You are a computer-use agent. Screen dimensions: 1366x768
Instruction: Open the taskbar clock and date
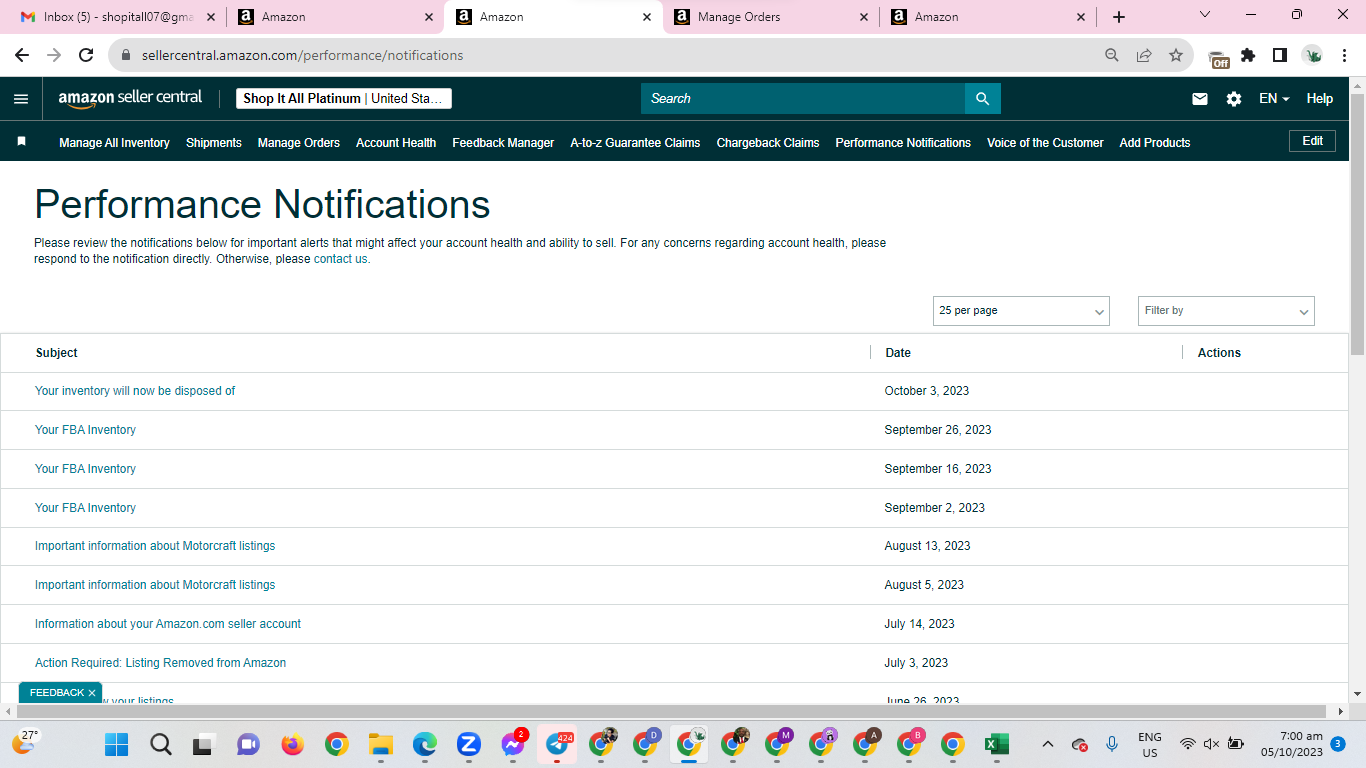click(x=1292, y=744)
